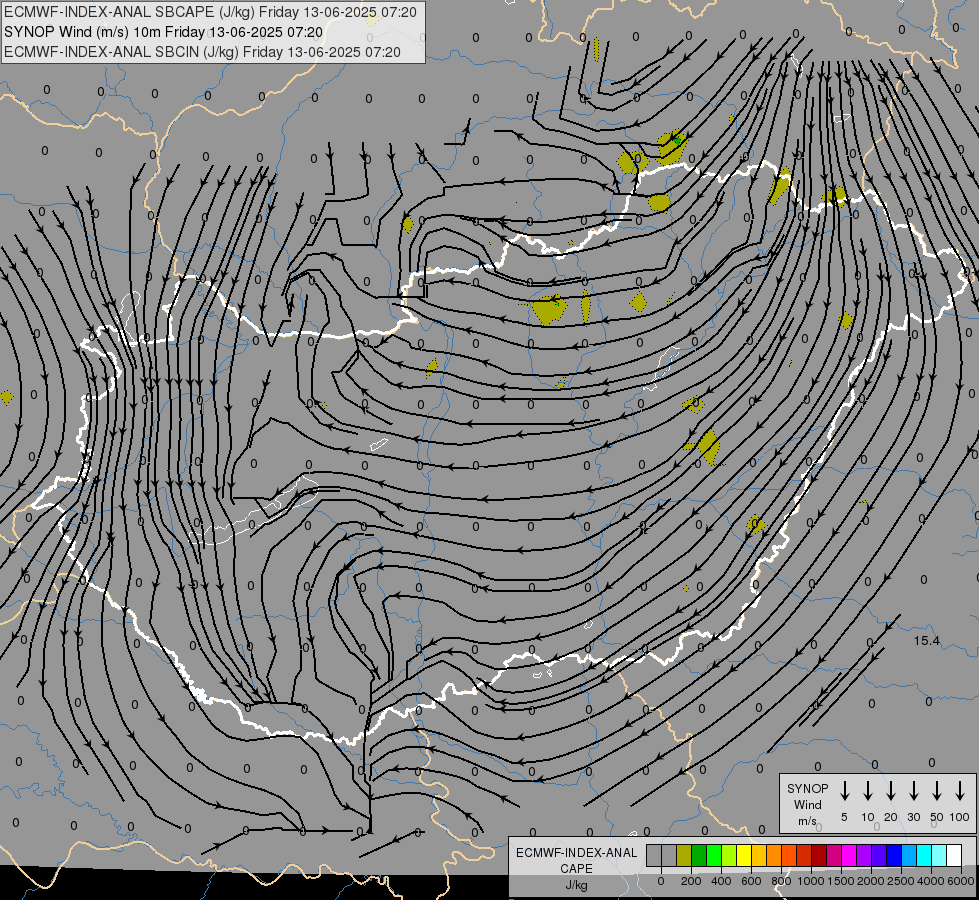Pick the sky blue swatch after 2500
Screen dimensions: 979x900
coord(910,855)
